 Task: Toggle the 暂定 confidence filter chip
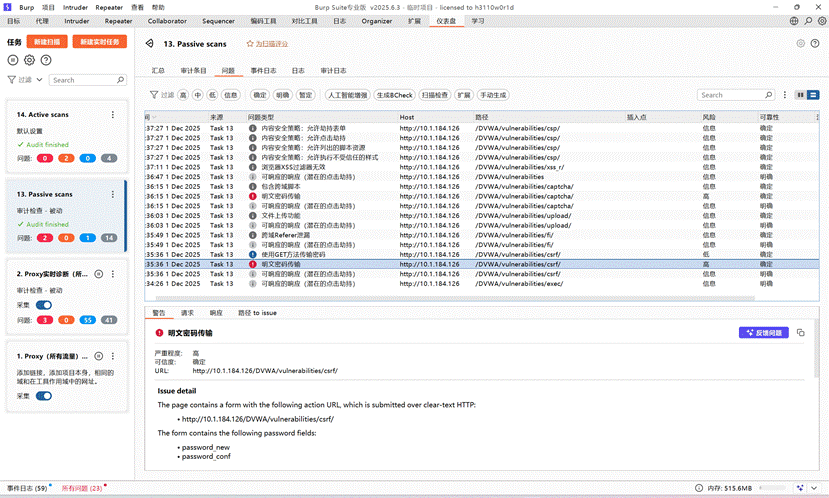point(306,95)
